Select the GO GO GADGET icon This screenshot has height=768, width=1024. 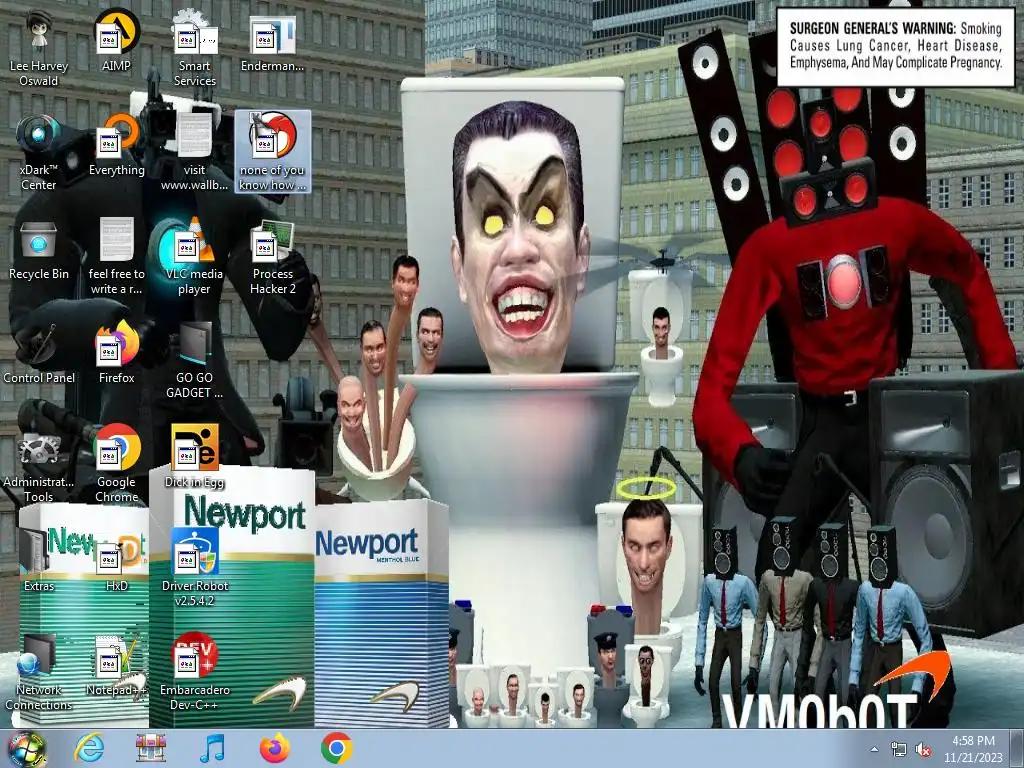195,360
